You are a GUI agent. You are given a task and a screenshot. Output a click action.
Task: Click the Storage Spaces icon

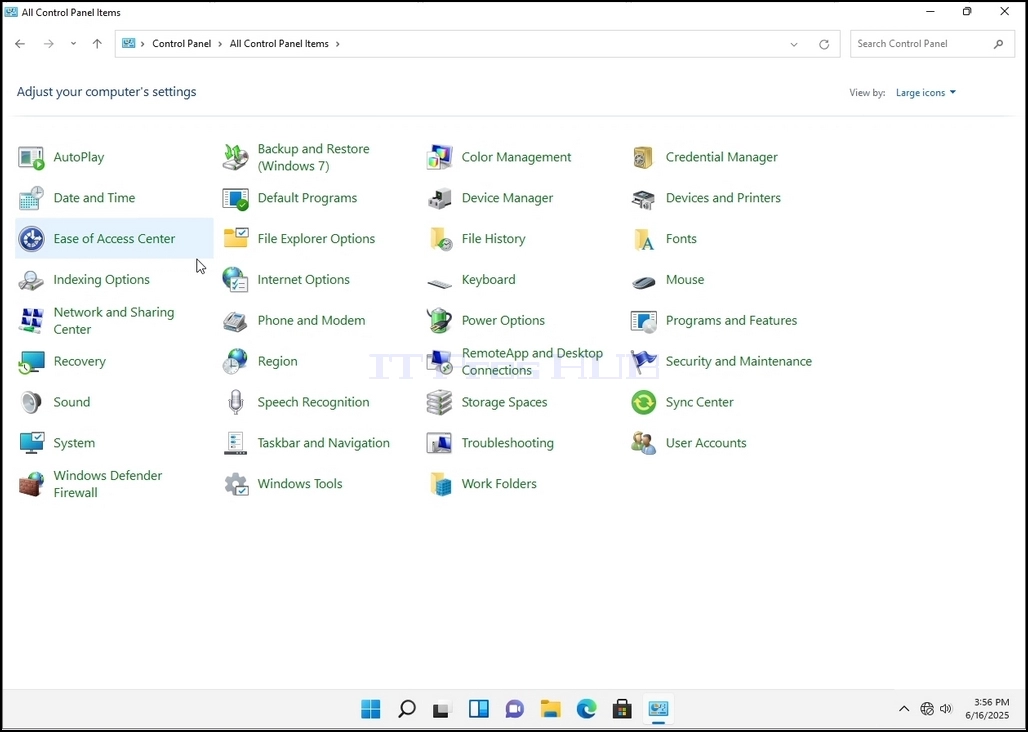tap(439, 402)
